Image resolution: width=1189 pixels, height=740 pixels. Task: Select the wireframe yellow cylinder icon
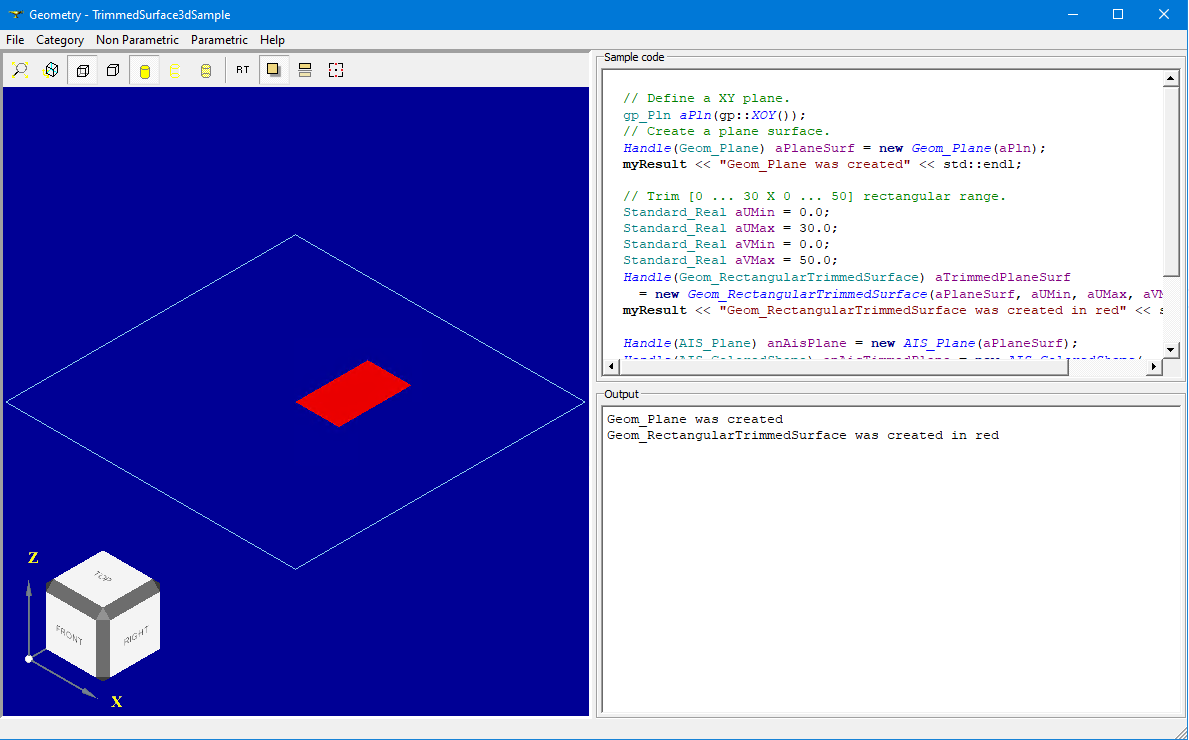coord(175,70)
